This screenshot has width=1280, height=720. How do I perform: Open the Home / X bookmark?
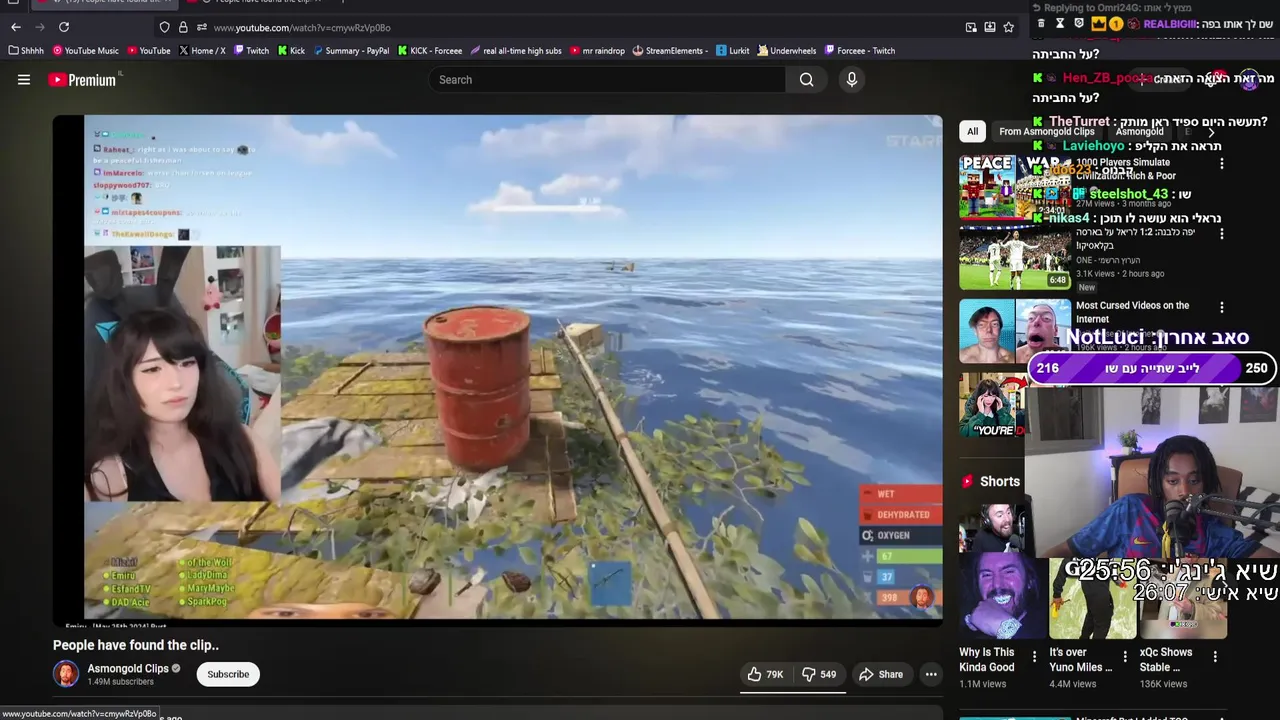pos(202,50)
